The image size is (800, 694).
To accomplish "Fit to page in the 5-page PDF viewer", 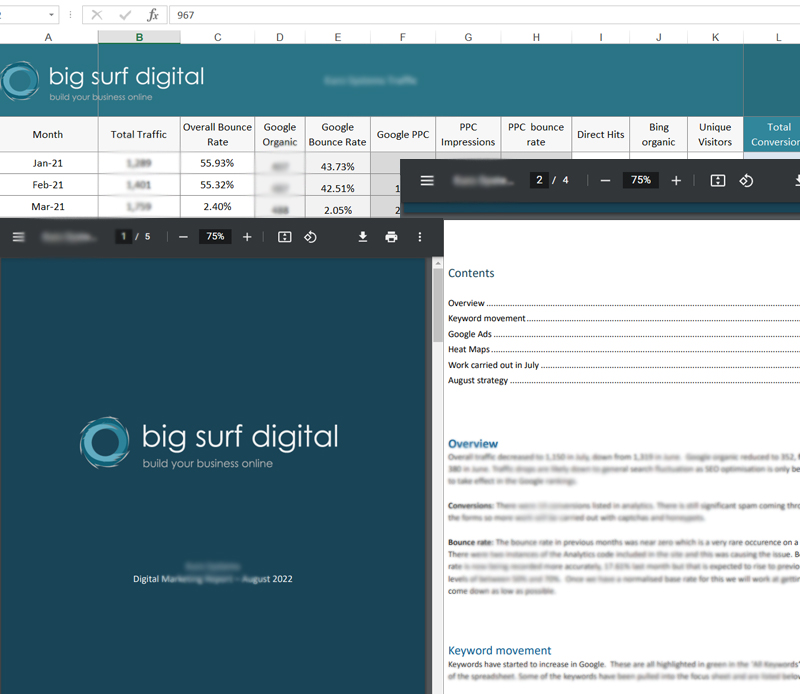I will tap(285, 237).
